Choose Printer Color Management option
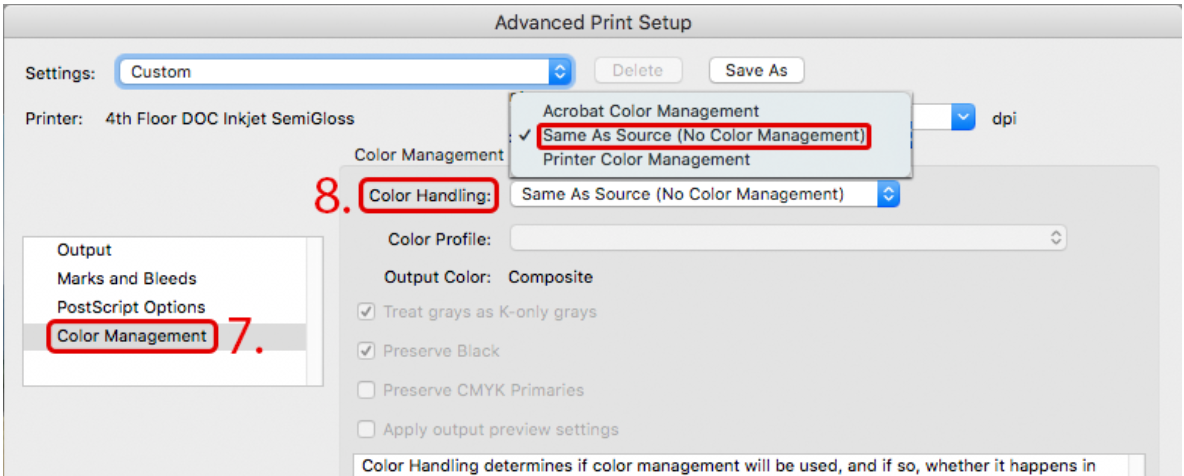 coord(646,160)
